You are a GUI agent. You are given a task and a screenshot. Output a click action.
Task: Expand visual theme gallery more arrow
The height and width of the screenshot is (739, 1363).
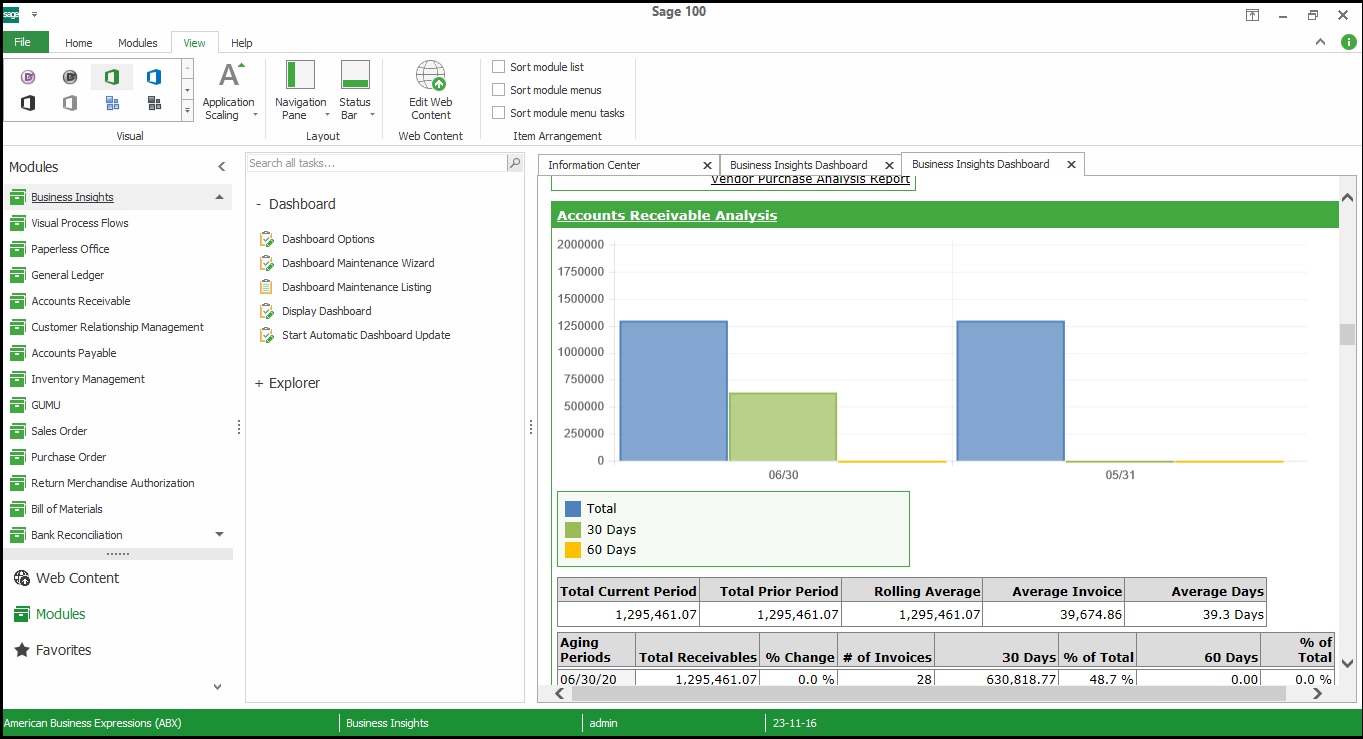click(x=187, y=109)
